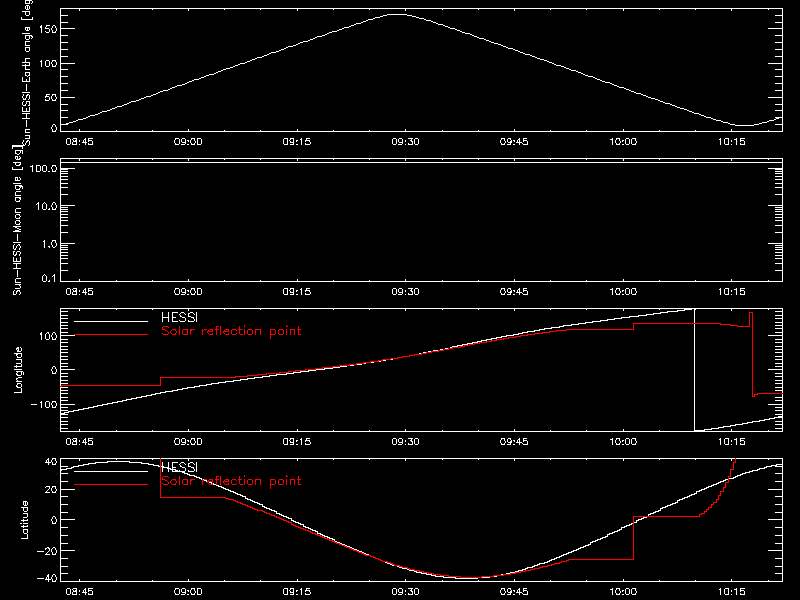This screenshot has height=600, width=800.
Task: Select the 09:15 label under the Latitude plot
Action: click(296, 592)
